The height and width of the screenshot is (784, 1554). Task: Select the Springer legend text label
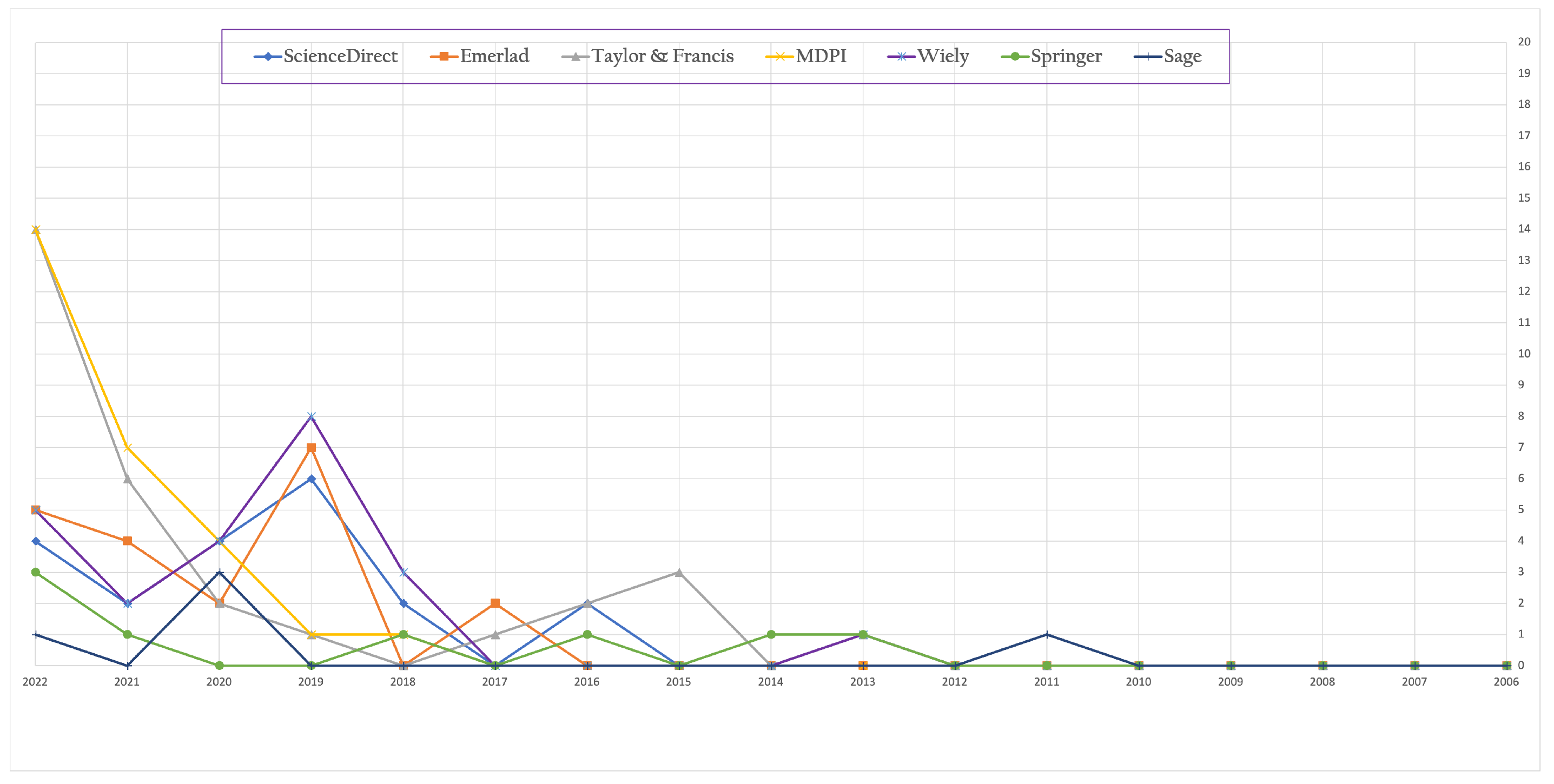[1066, 57]
